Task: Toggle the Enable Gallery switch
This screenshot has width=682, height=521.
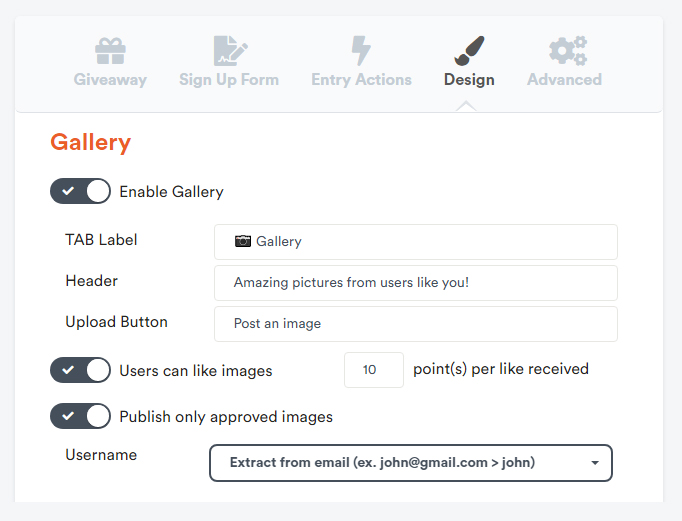Action: (x=80, y=191)
